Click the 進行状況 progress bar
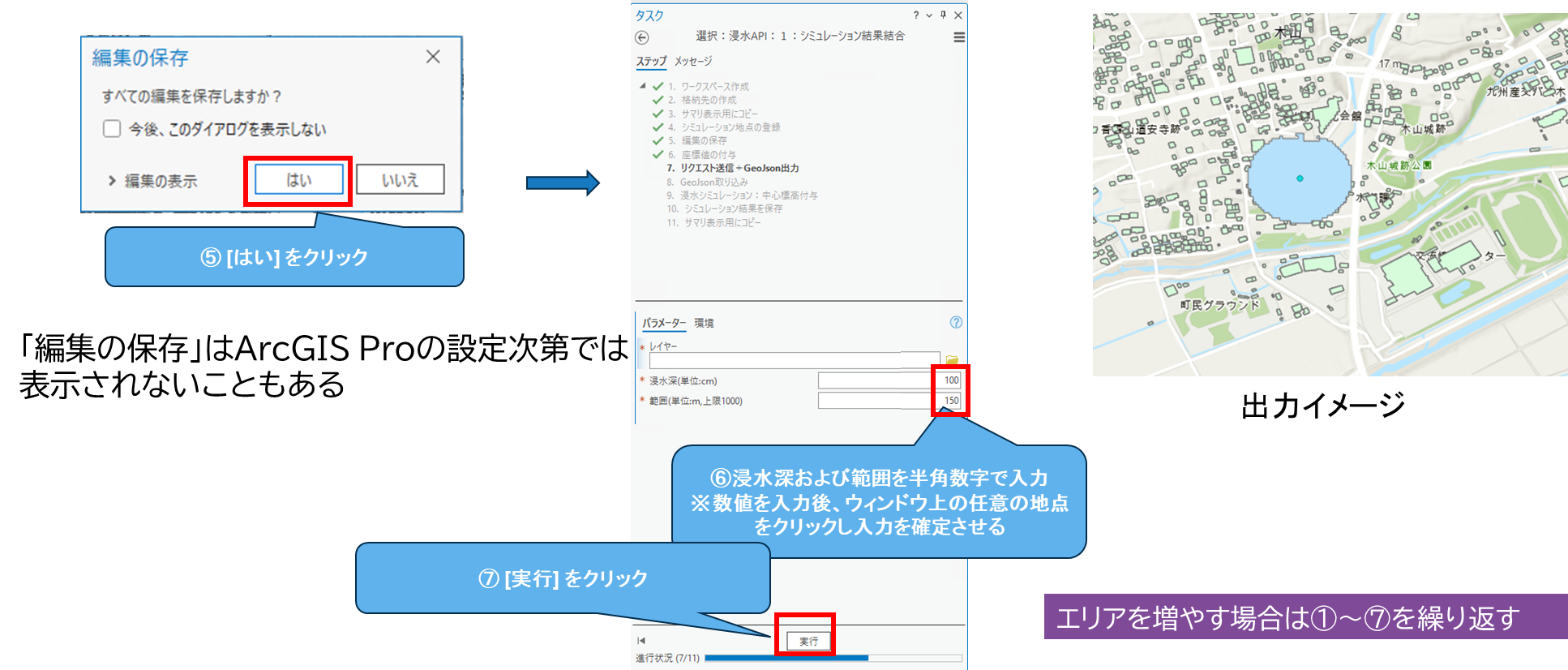Image resolution: width=1568 pixels, height=670 pixels. pyautogui.click(x=833, y=658)
